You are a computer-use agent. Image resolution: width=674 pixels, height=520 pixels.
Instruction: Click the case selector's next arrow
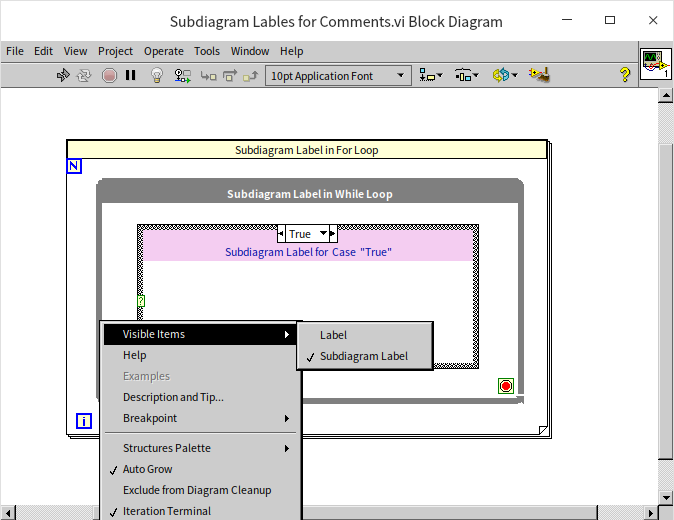coord(333,234)
